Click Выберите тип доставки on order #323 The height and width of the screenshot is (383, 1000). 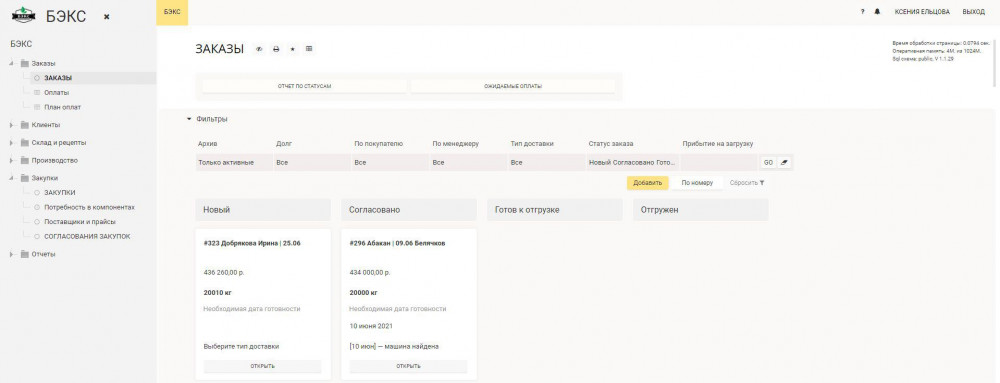click(x=241, y=347)
